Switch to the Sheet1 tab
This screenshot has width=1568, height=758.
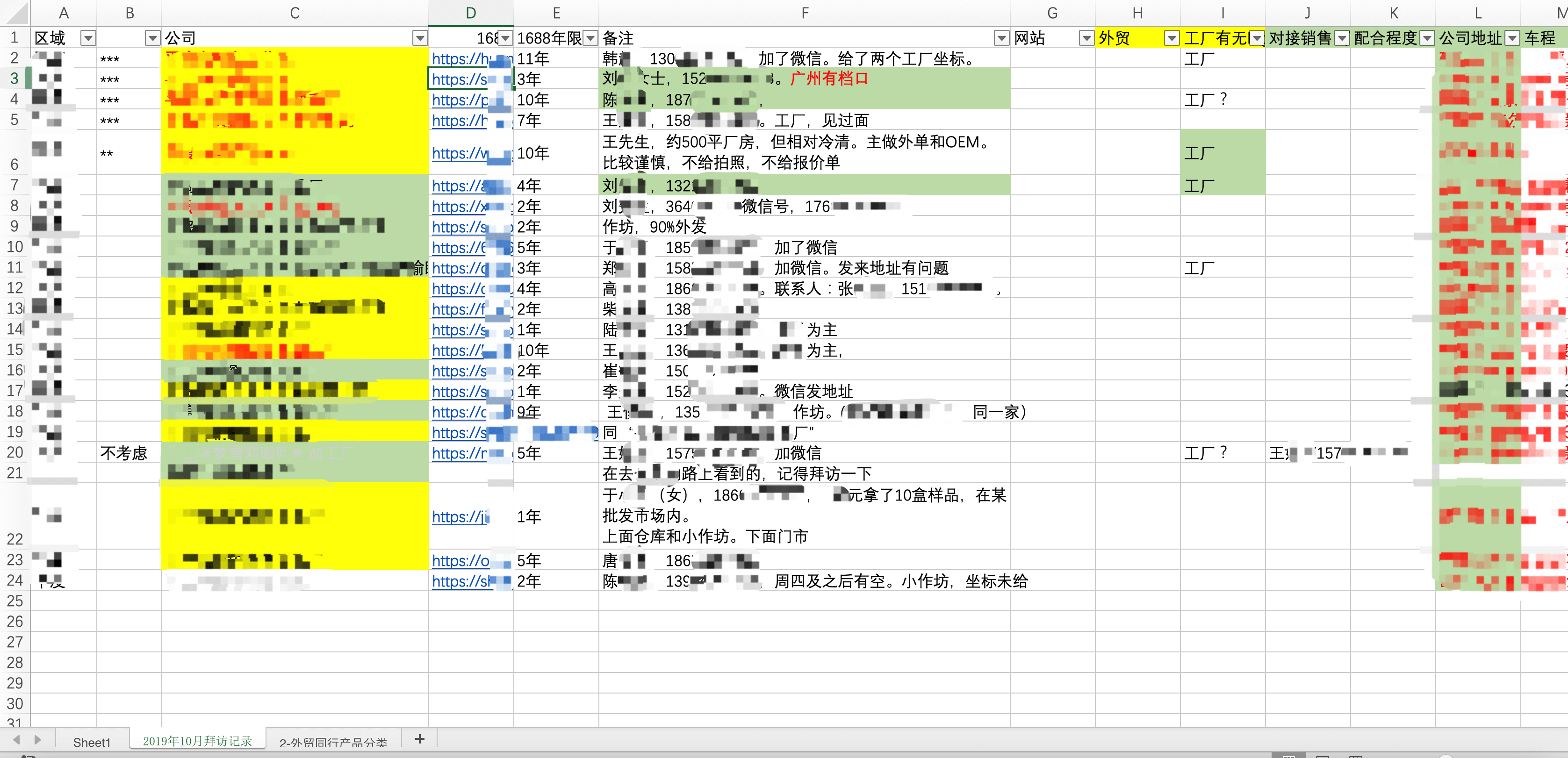click(92, 742)
